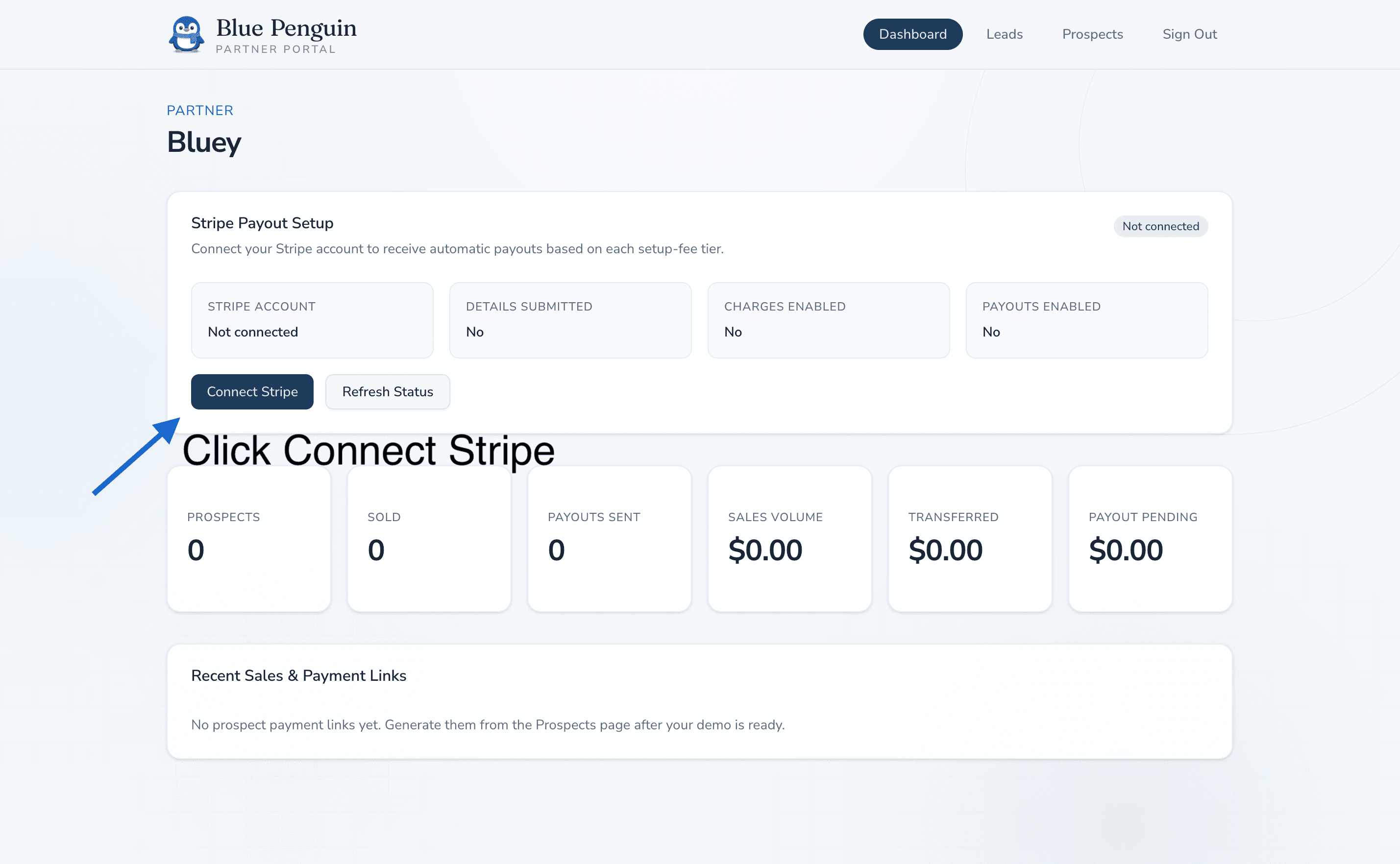Click the Not connected status badge

(x=1160, y=226)
